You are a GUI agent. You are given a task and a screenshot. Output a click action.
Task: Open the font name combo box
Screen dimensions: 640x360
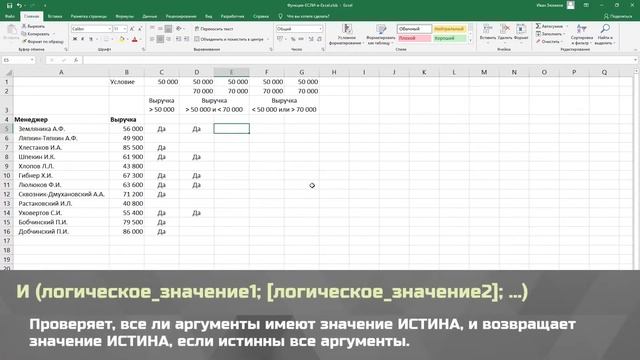tap(91, 29)
